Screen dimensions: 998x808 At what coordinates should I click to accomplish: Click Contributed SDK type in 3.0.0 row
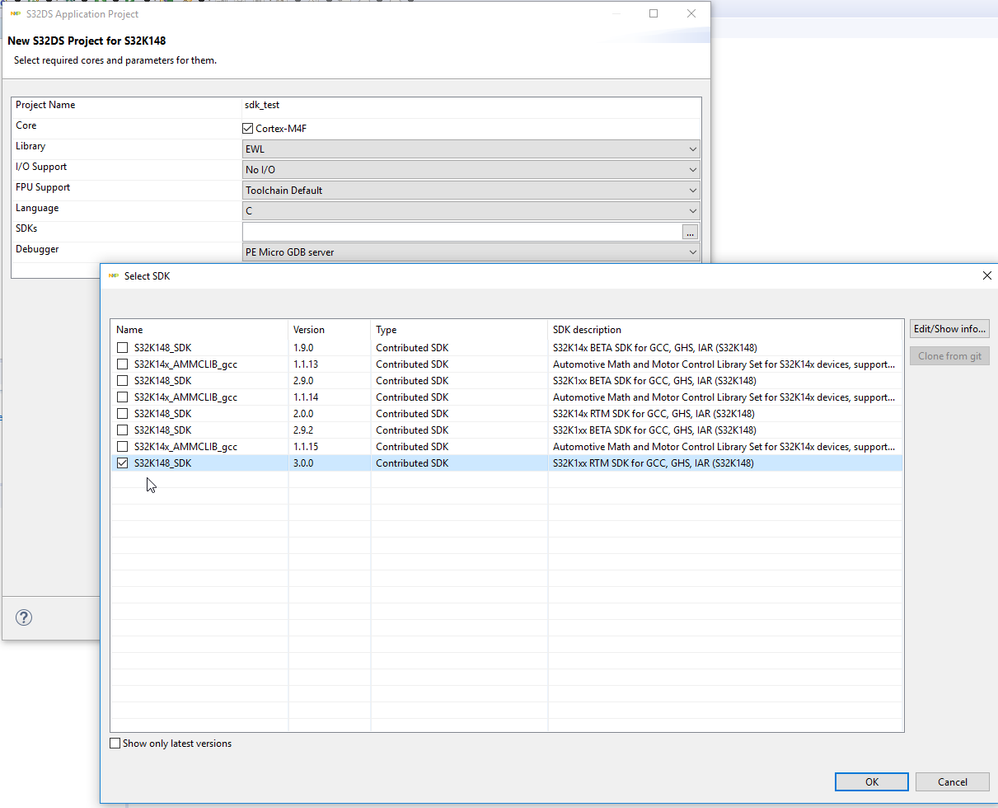tap(412, 464)
